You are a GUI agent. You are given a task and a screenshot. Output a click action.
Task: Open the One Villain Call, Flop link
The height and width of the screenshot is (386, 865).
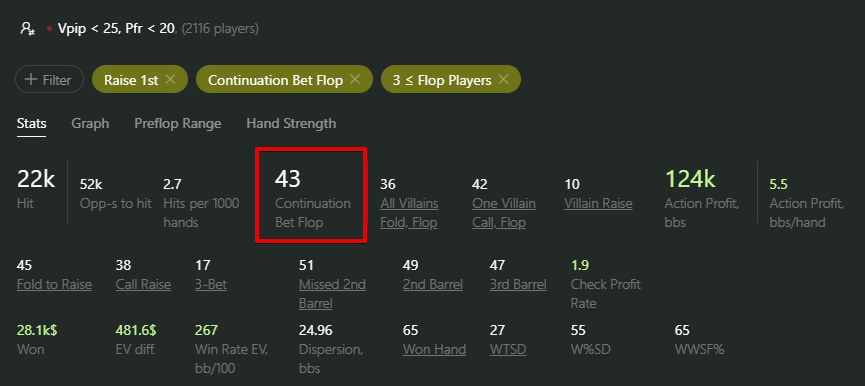click(504, 213)
